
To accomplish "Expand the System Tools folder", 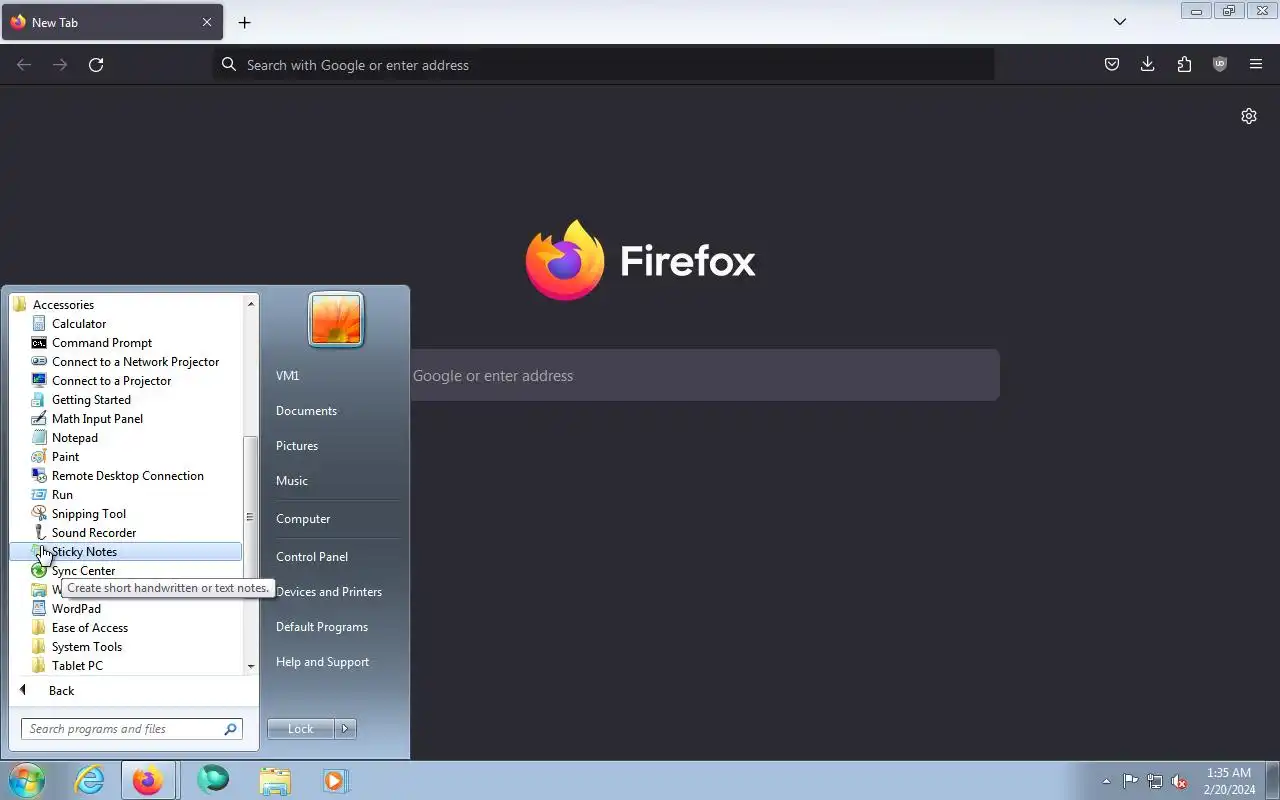I will point(87,647).
